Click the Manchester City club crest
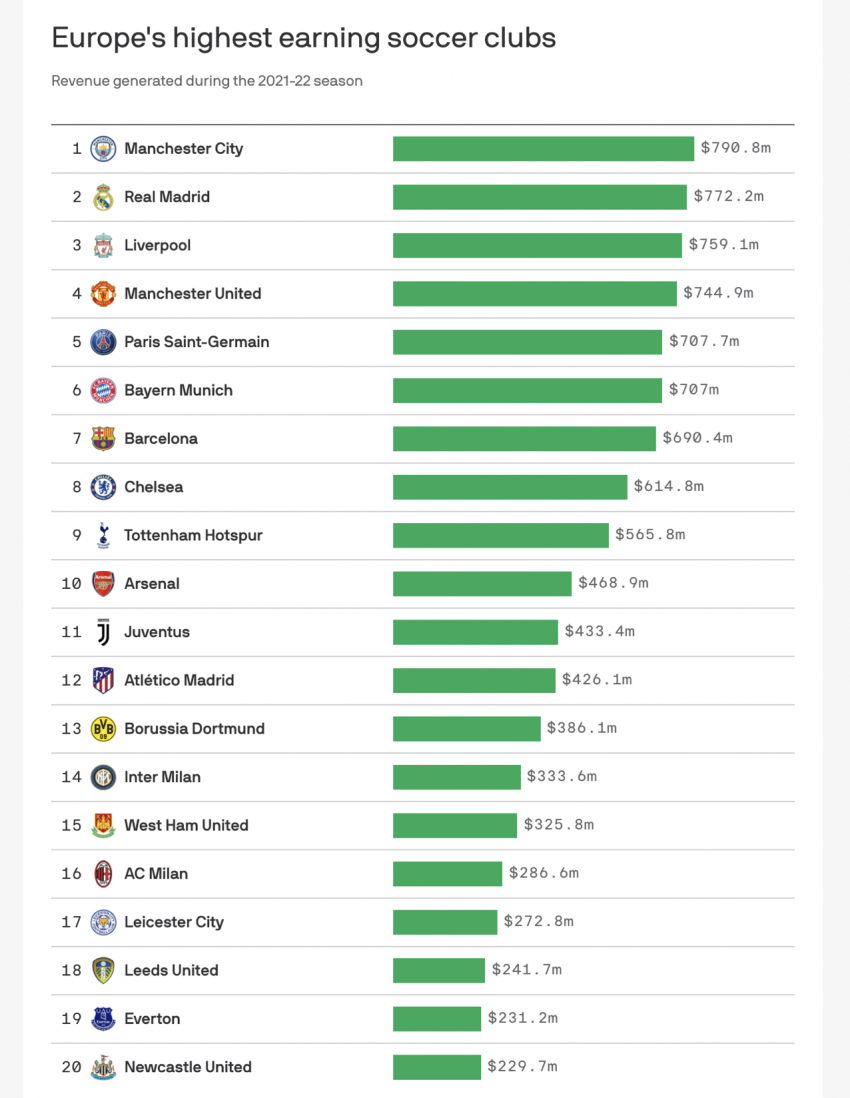This screenshot has width=850, height=1098. [x=103, y=149]
